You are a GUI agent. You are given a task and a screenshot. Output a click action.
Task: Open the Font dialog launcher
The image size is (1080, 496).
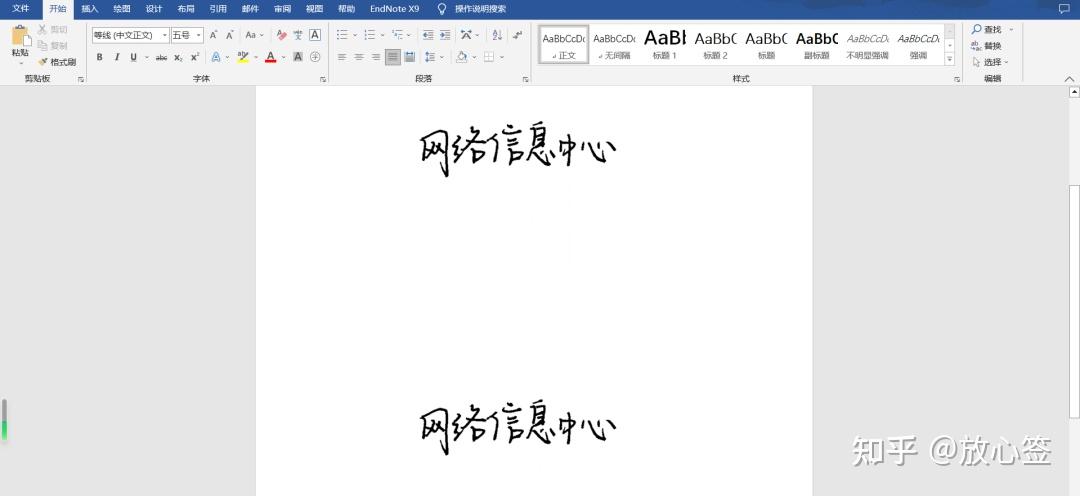tap(323, 80)
